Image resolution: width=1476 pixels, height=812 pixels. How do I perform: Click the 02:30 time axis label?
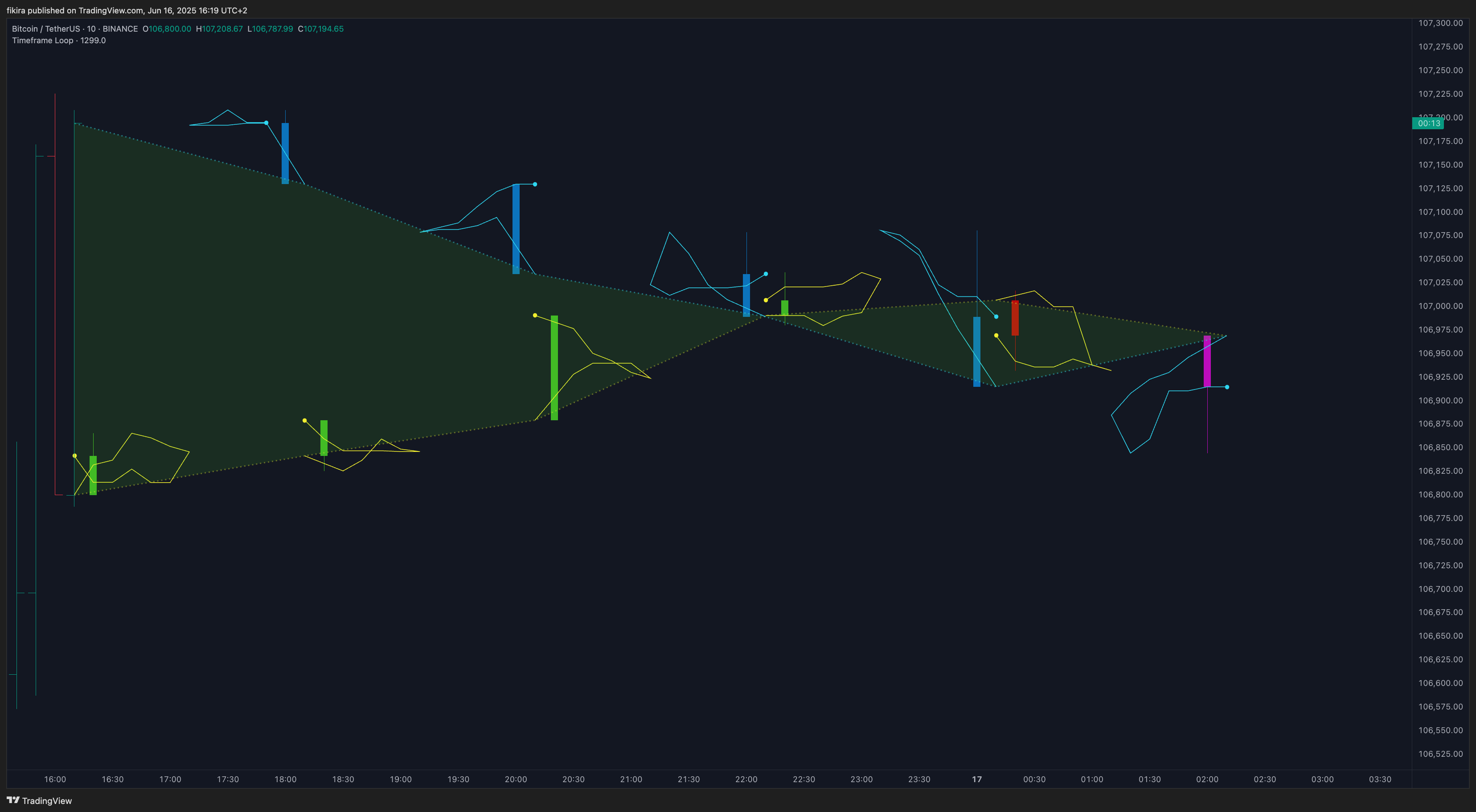1265,779
